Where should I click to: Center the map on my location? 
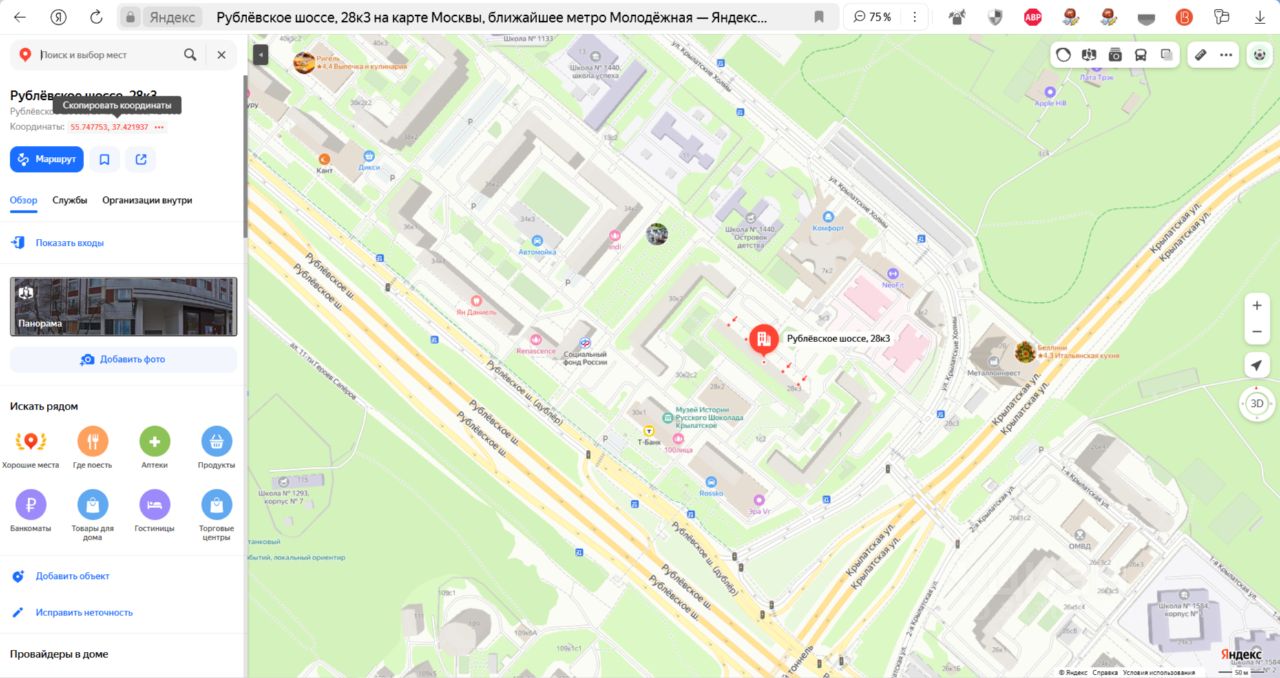(1257, 365)
